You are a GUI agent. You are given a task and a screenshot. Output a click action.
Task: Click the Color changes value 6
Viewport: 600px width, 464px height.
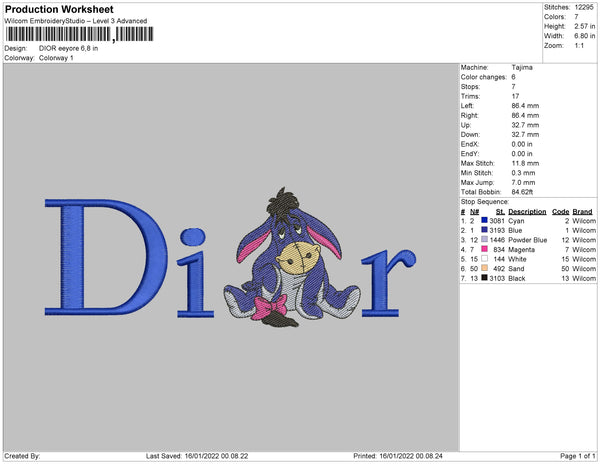[x=514, y=77]
